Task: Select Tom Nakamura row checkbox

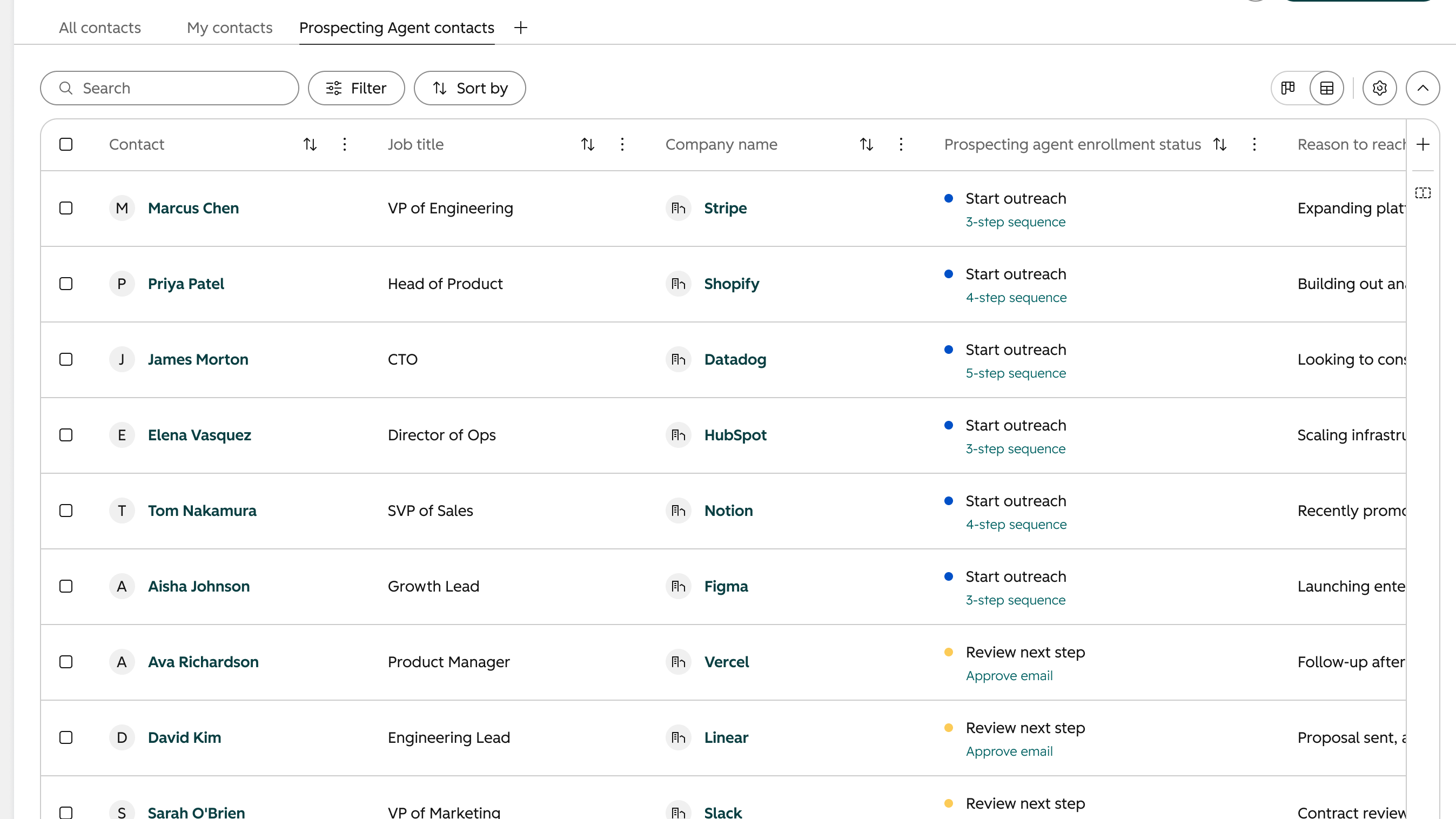Action: click(x=66, y=511)
